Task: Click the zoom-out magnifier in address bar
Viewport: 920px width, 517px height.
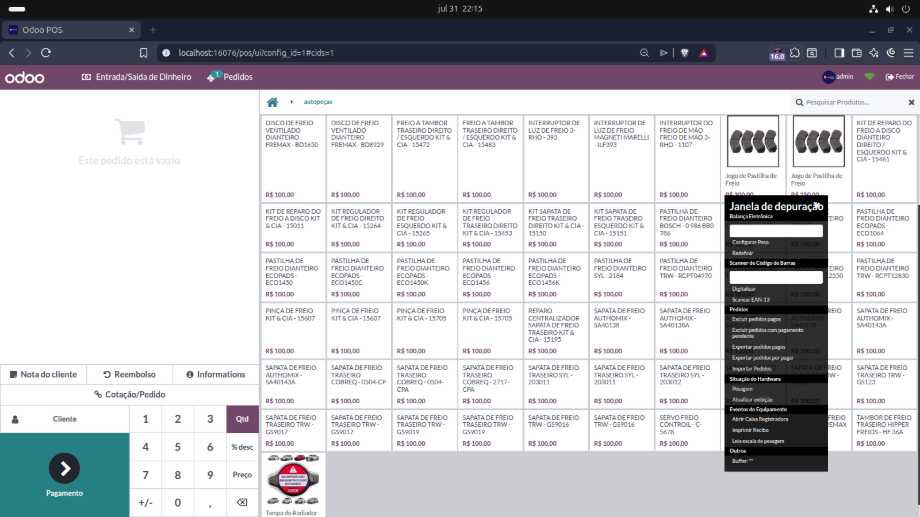Action: (644, 53)
